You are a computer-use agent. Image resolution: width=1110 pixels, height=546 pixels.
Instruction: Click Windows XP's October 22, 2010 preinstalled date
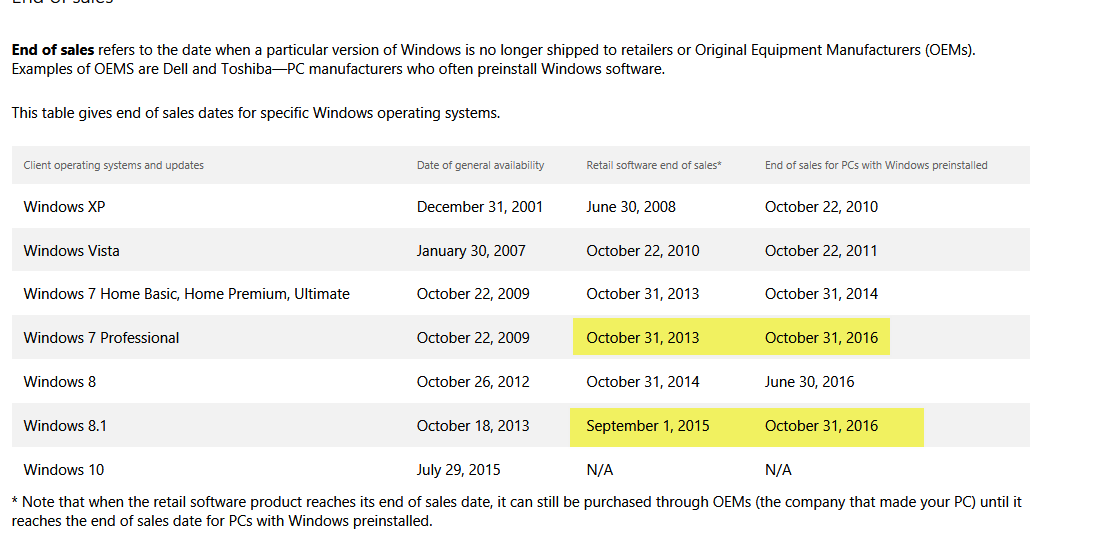tap(821, 207)
